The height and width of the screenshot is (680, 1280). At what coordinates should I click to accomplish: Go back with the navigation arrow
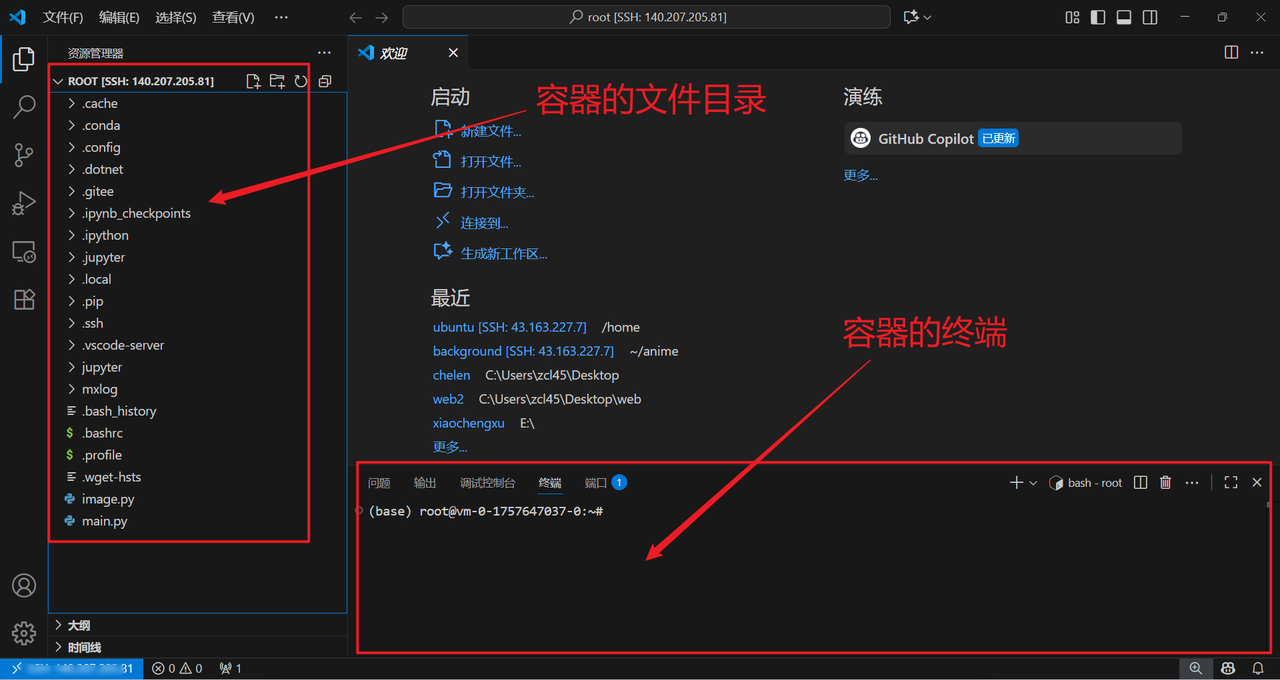(356, 17)
